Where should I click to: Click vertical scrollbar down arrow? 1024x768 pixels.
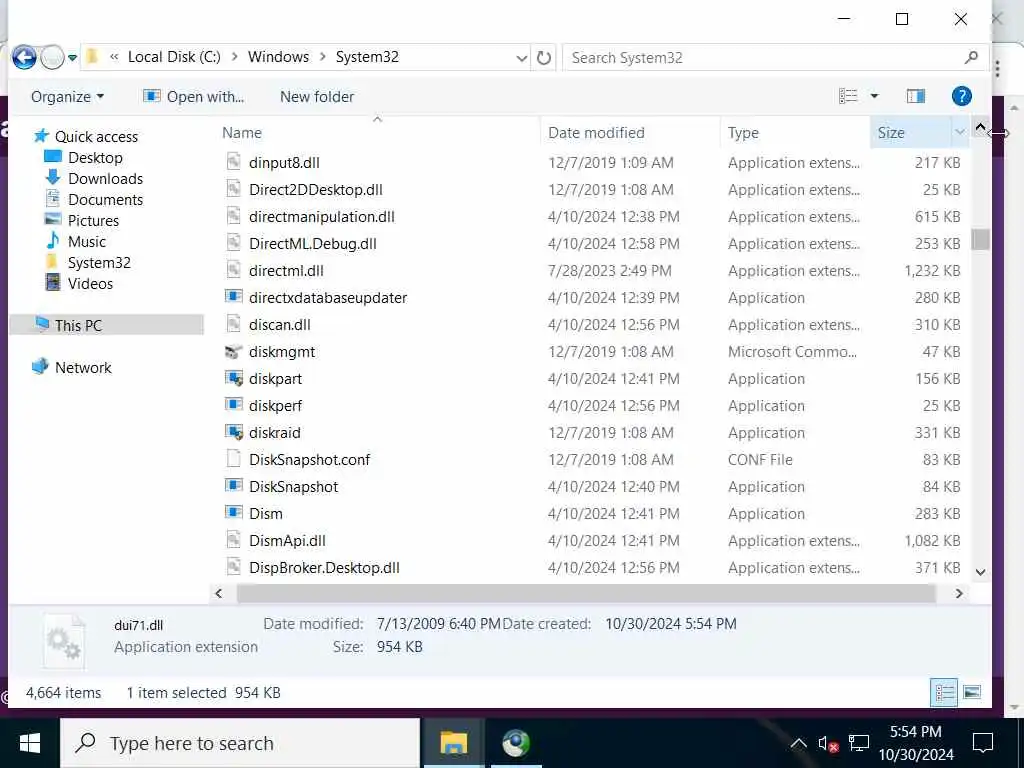click(x=980, y=572)
